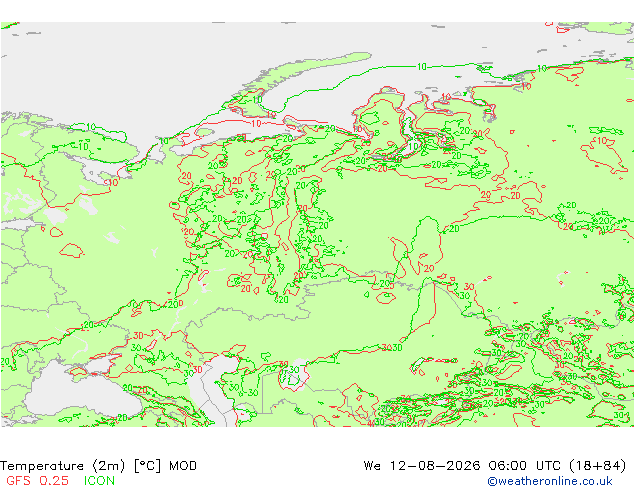The width and height of the screenshot is (634, 490).
Task: Click the We 12-08-2026 06:00 UTC timestamp
Action: click(495, 466)
